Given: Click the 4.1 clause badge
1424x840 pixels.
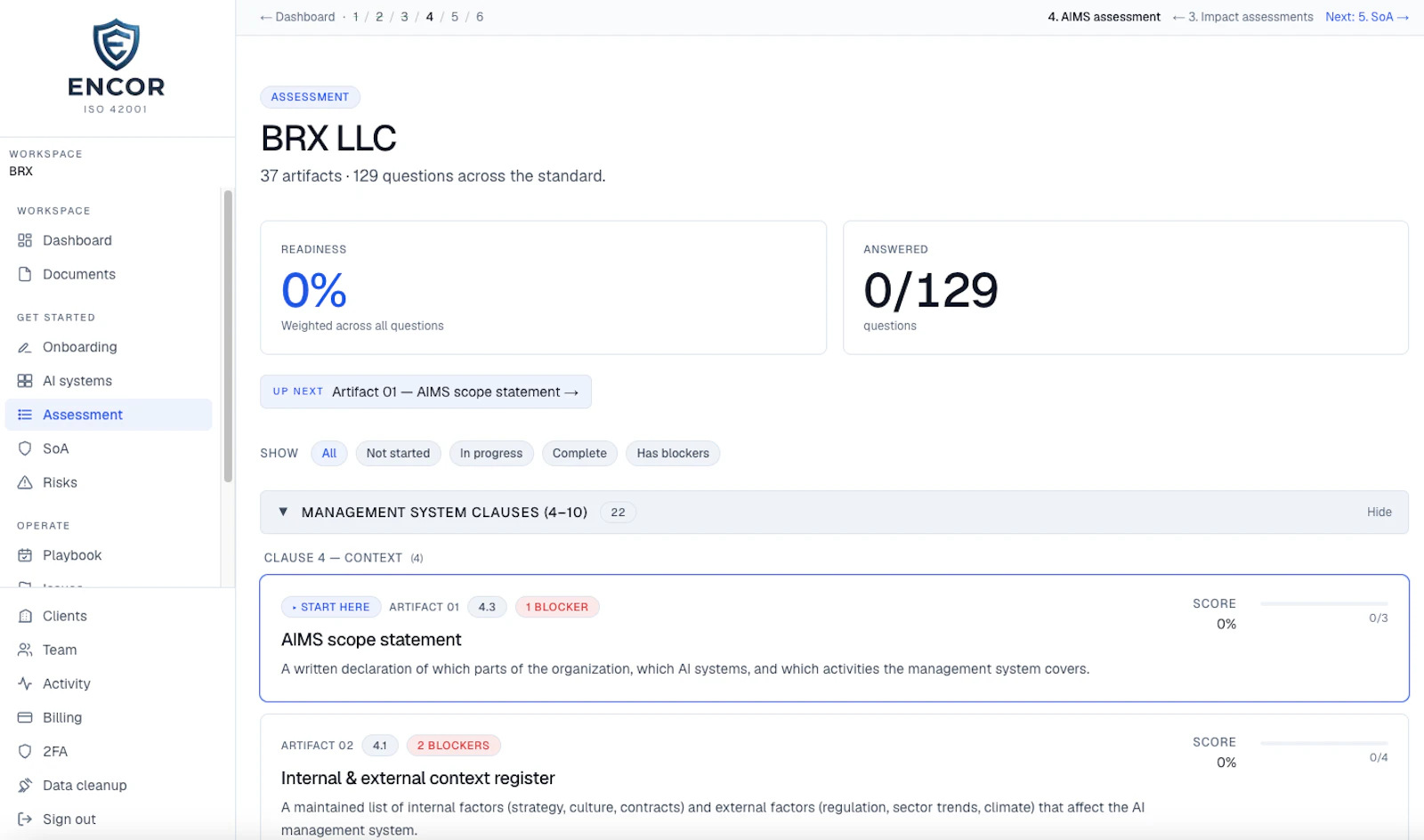Looking at the screenshot, I should 380,746.
